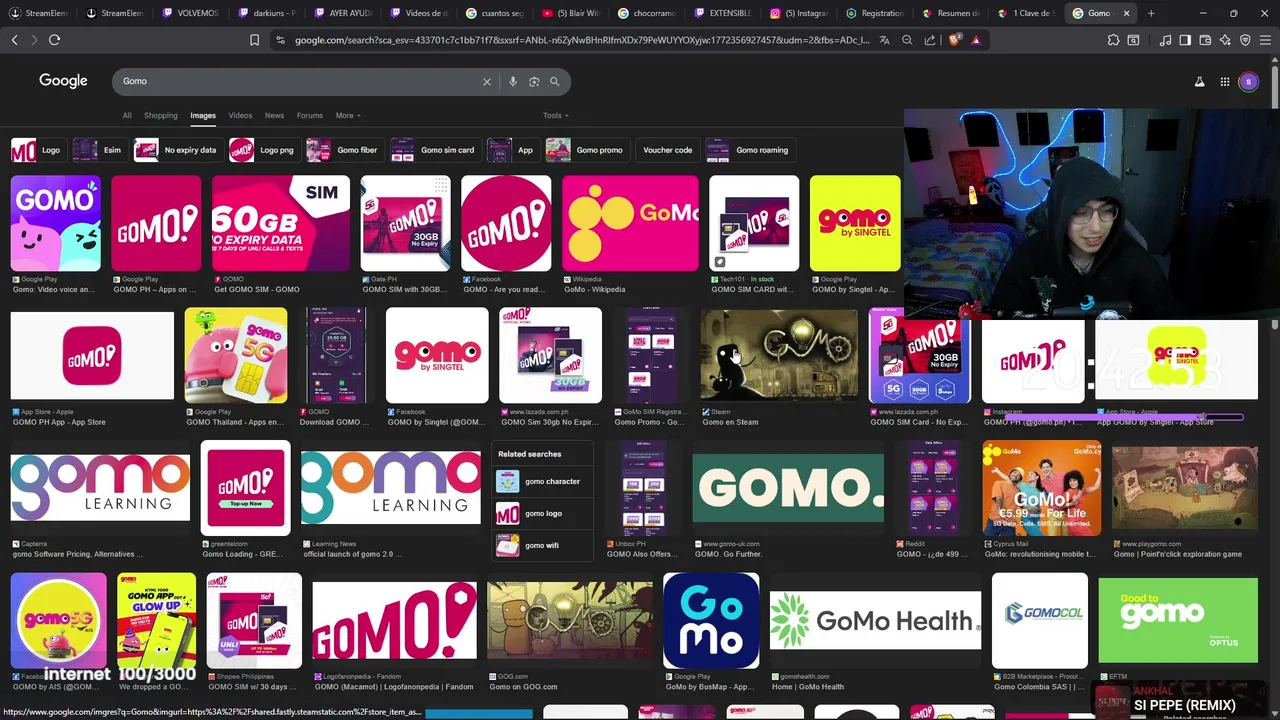
Task: Open the Good to gomo Optus image
Action: [1178, 620]
